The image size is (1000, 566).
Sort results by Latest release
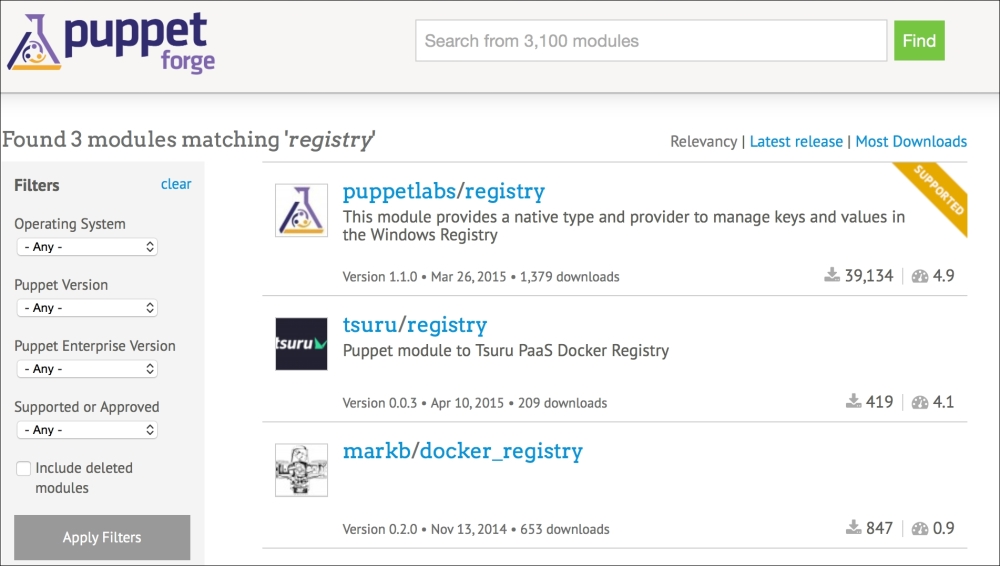[x=796, y=142]
